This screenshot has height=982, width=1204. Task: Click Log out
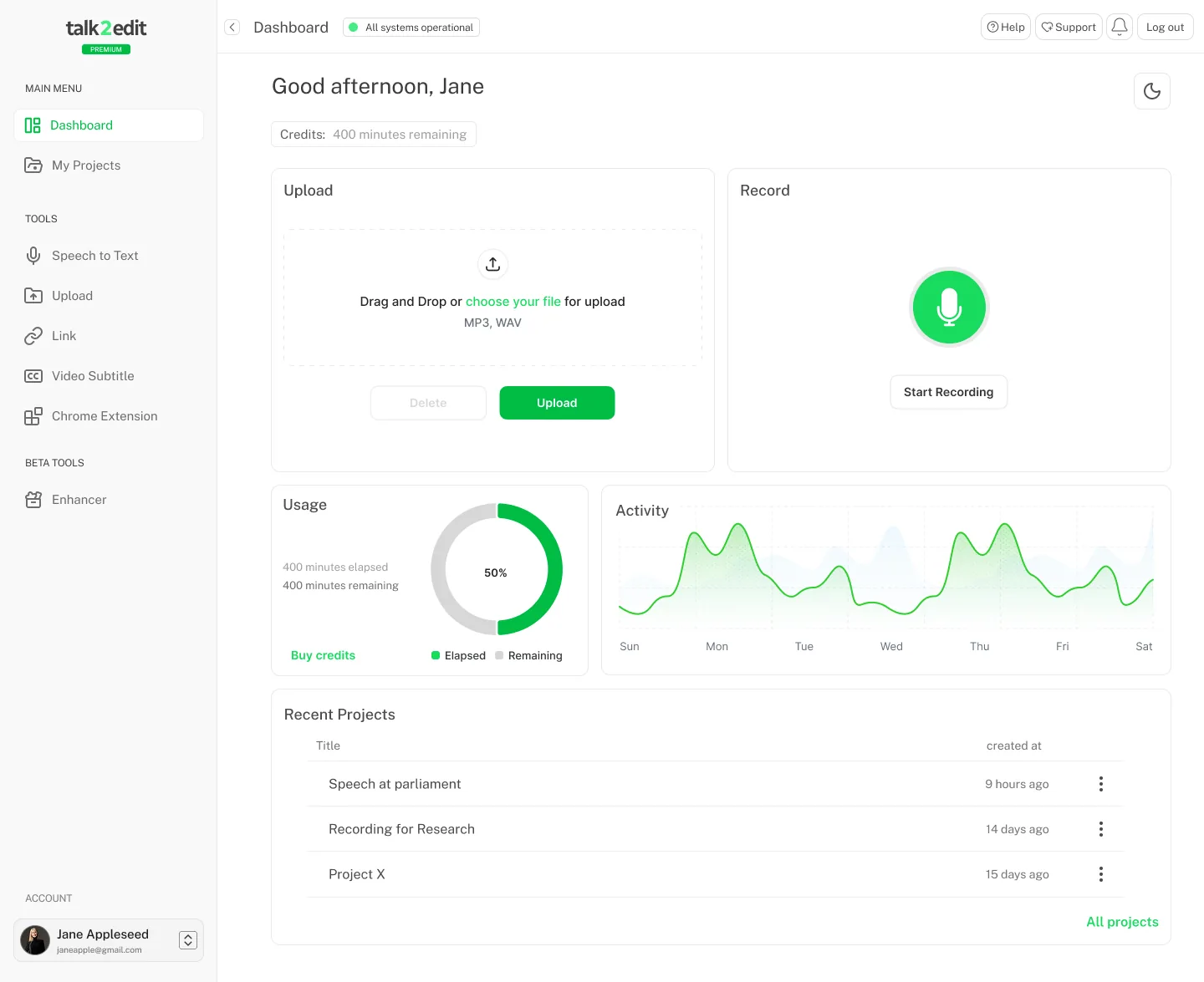1166,27
